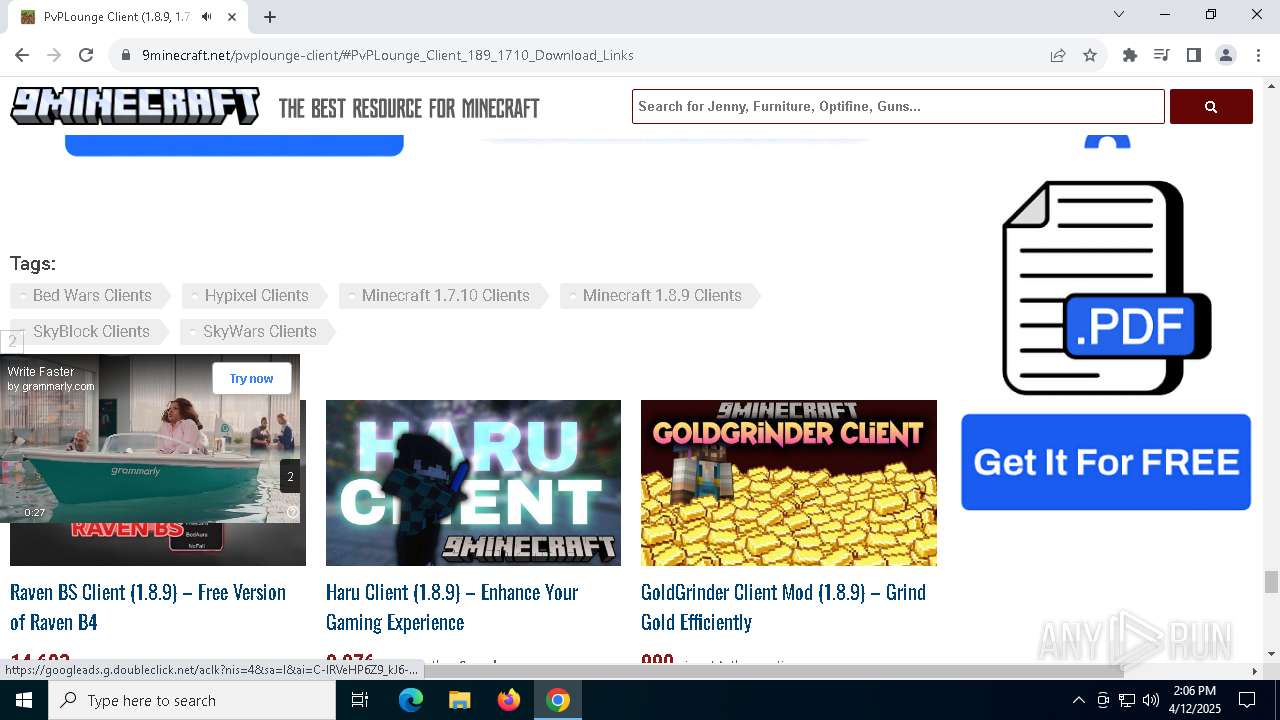Screen dimensions: 1280x720
Task: Click the Grammarly video ad
Action: pos(150,438)
